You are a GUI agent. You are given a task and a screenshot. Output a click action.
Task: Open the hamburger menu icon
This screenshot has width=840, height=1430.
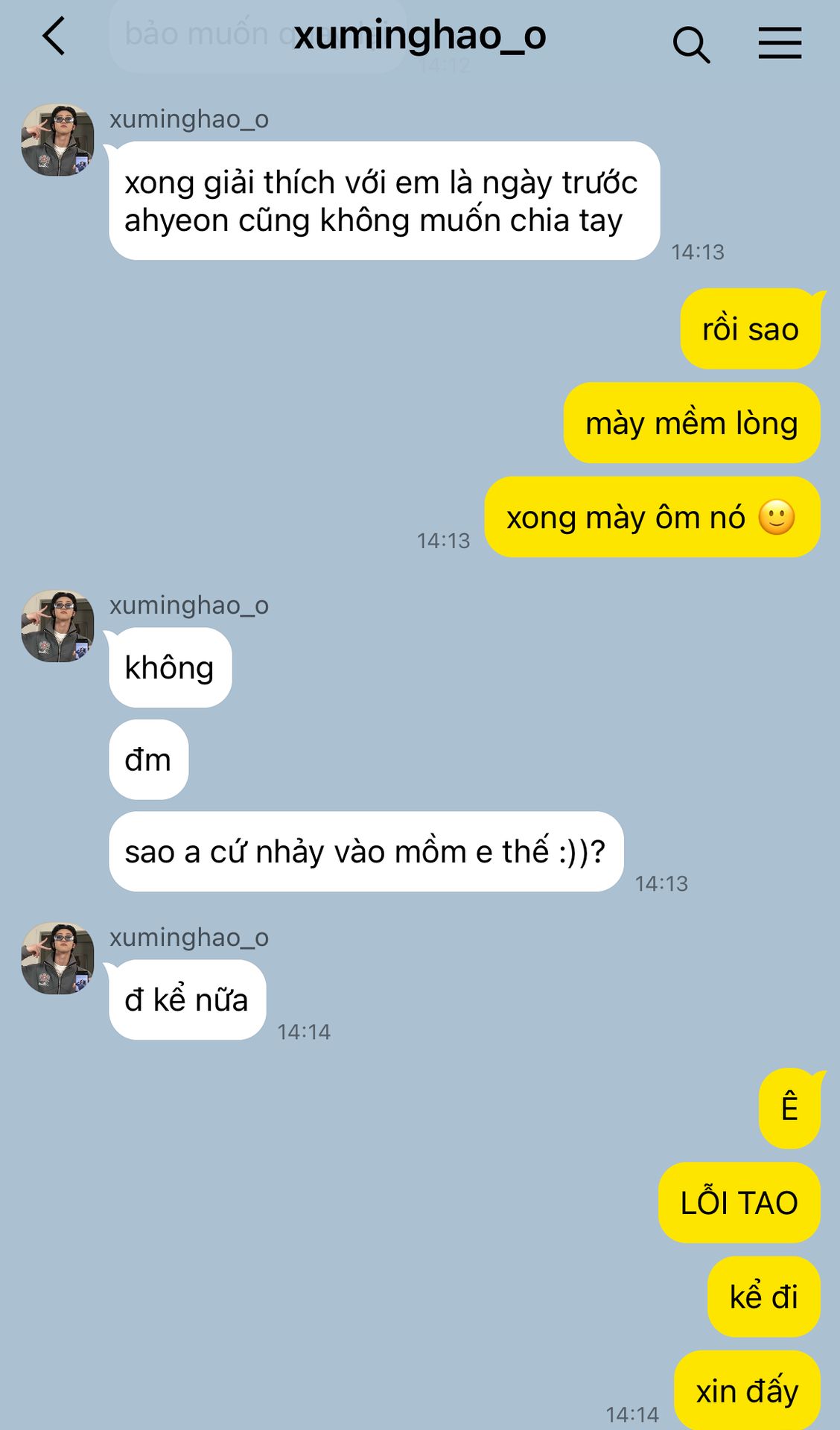coord(780,42)
